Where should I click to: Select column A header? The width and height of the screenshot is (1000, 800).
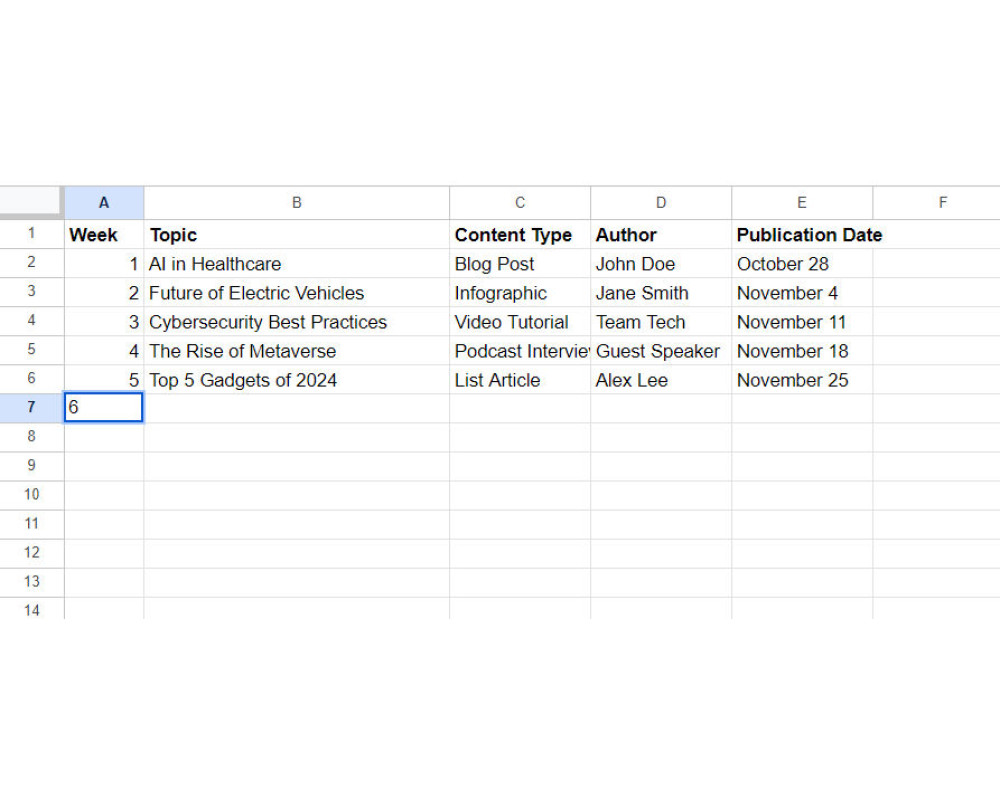(x=104, y=203)
